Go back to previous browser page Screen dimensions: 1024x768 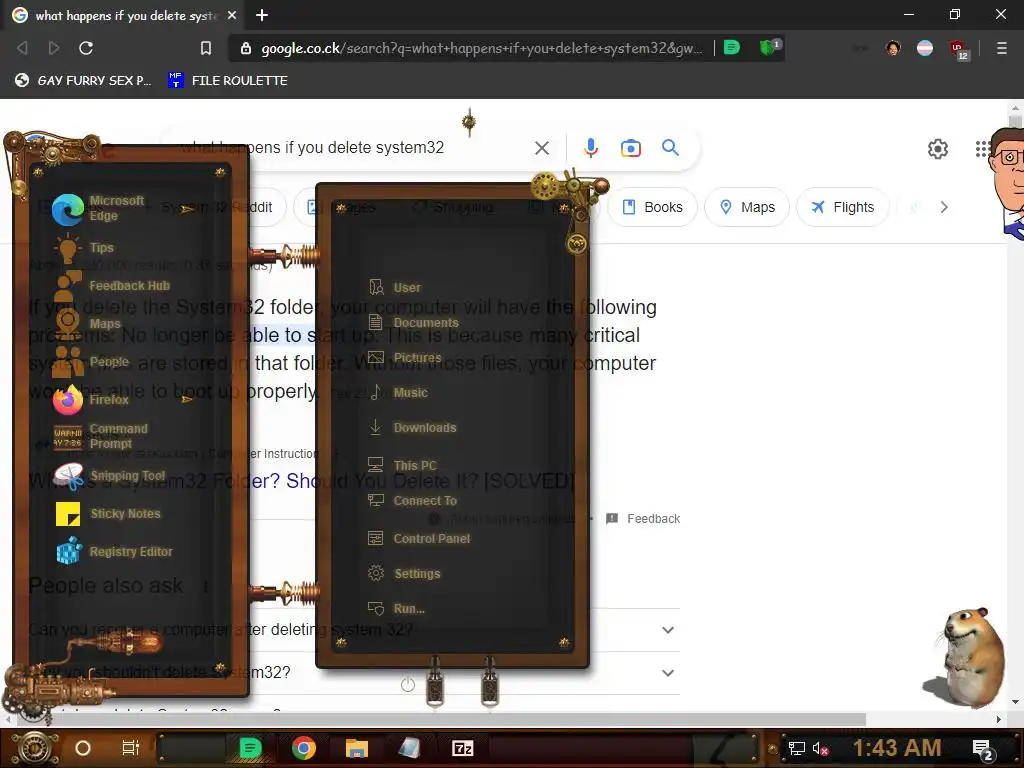point(22,48)
